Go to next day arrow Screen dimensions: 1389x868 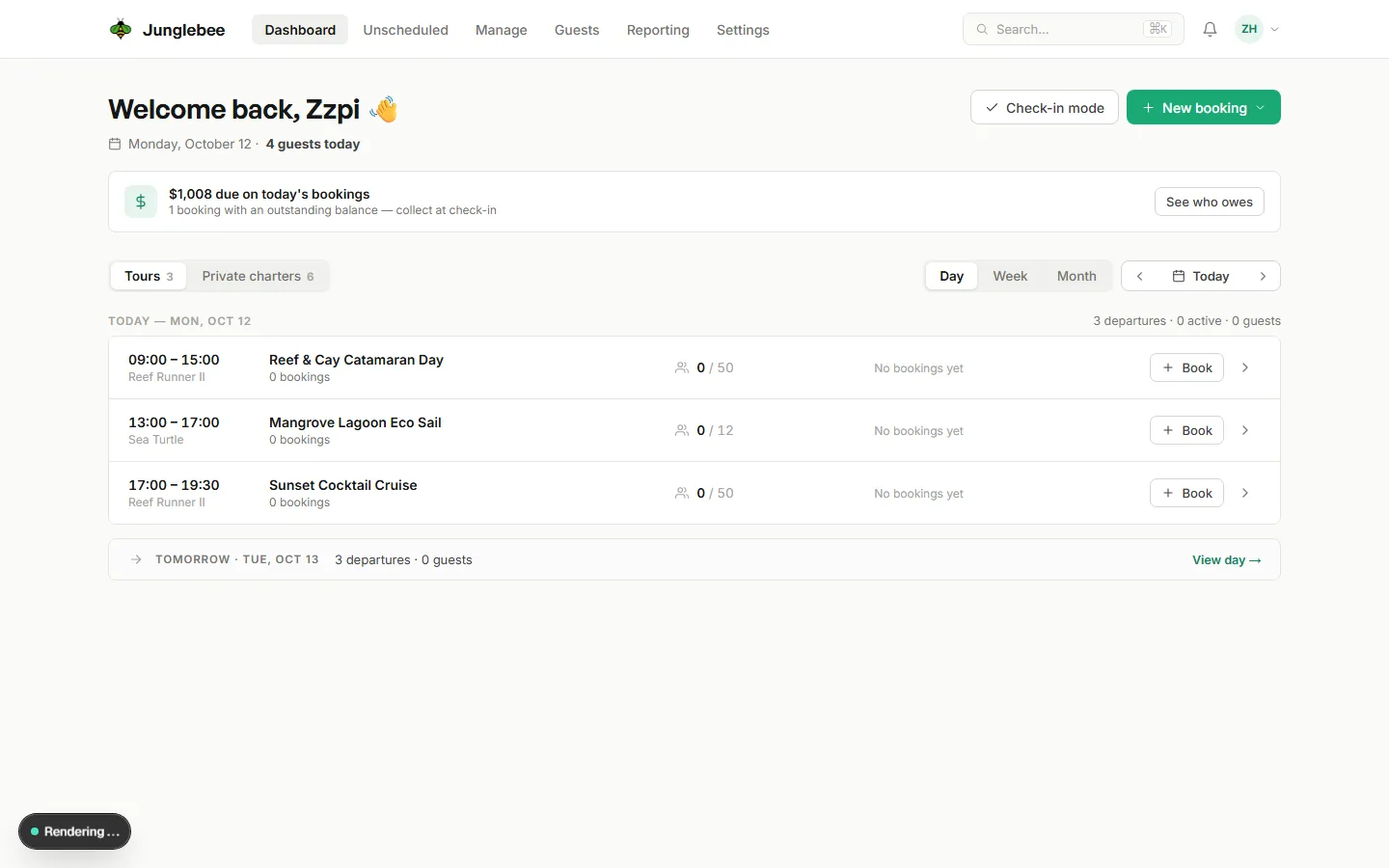(x=1263, y=276)
